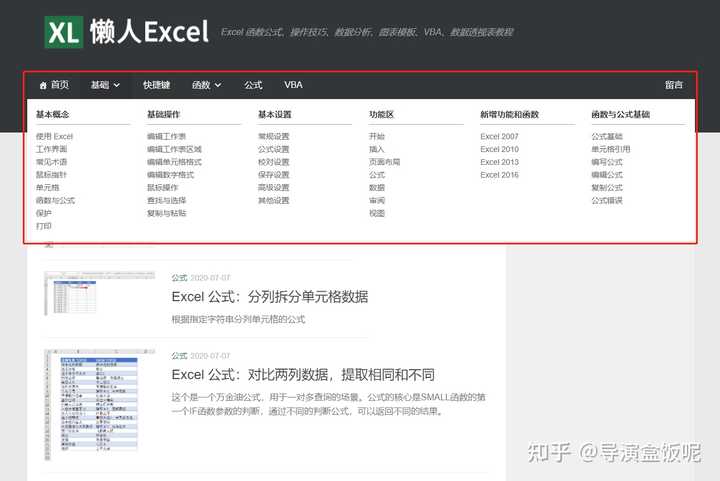Open 编辑单元格格式 entry

point(174,162)
